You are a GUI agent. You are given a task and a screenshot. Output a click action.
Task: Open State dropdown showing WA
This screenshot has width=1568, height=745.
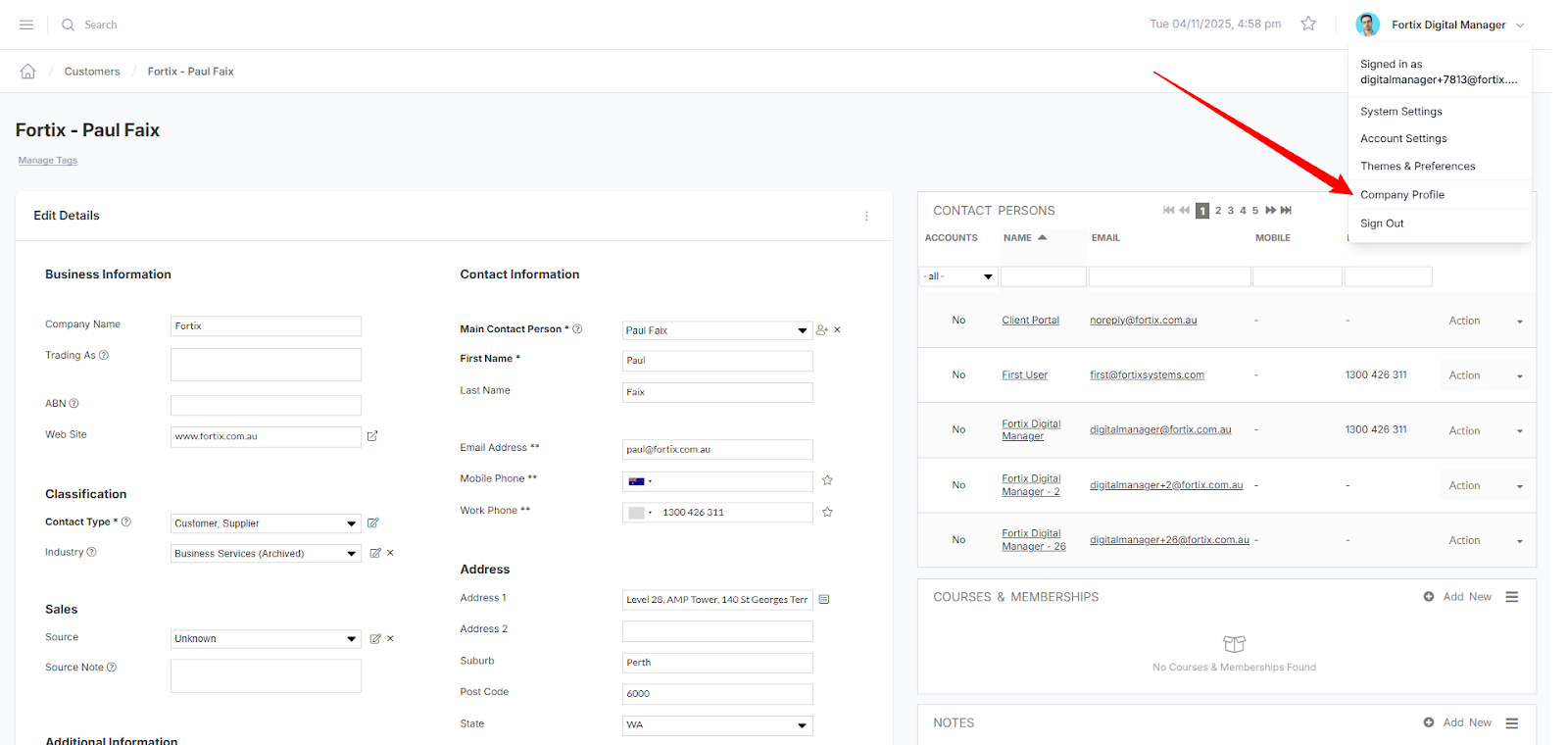click(717, 725)
